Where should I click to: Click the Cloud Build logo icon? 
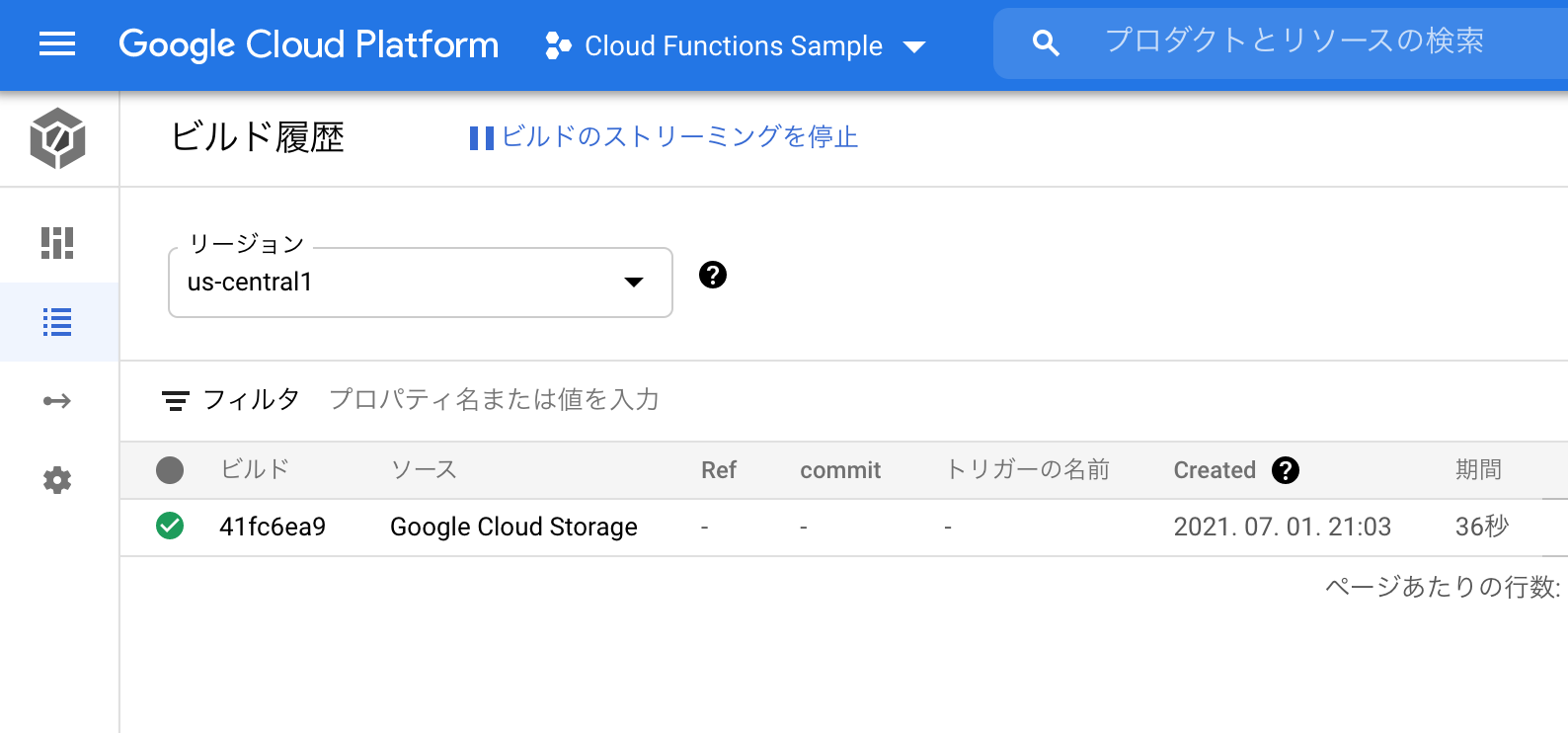(57, 138)
